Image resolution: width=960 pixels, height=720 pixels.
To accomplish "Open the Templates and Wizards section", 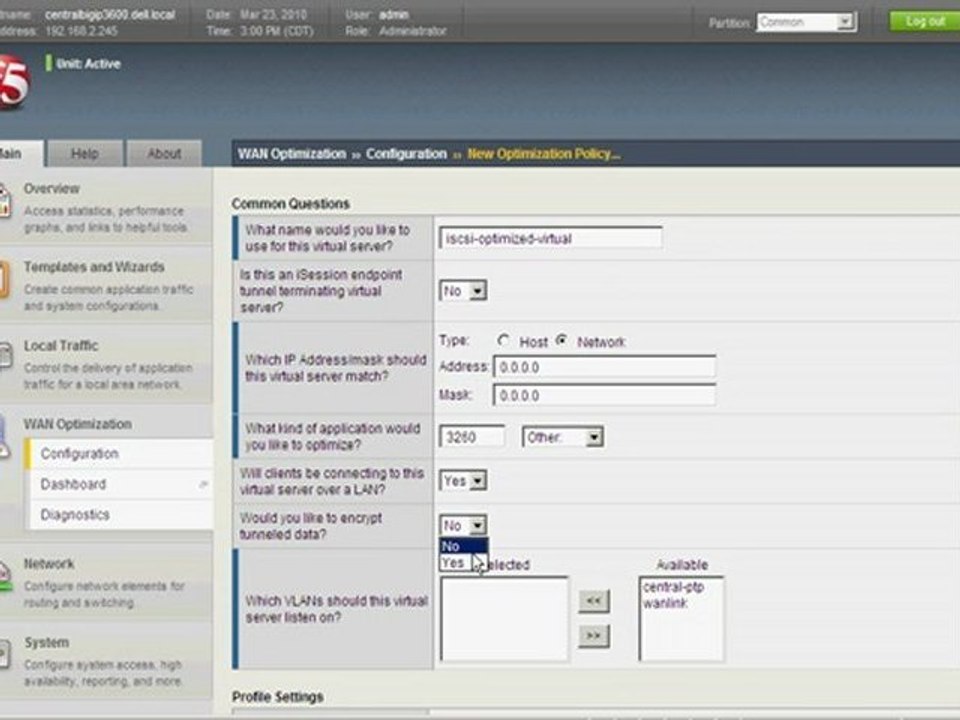I will [x=94, y=267].
